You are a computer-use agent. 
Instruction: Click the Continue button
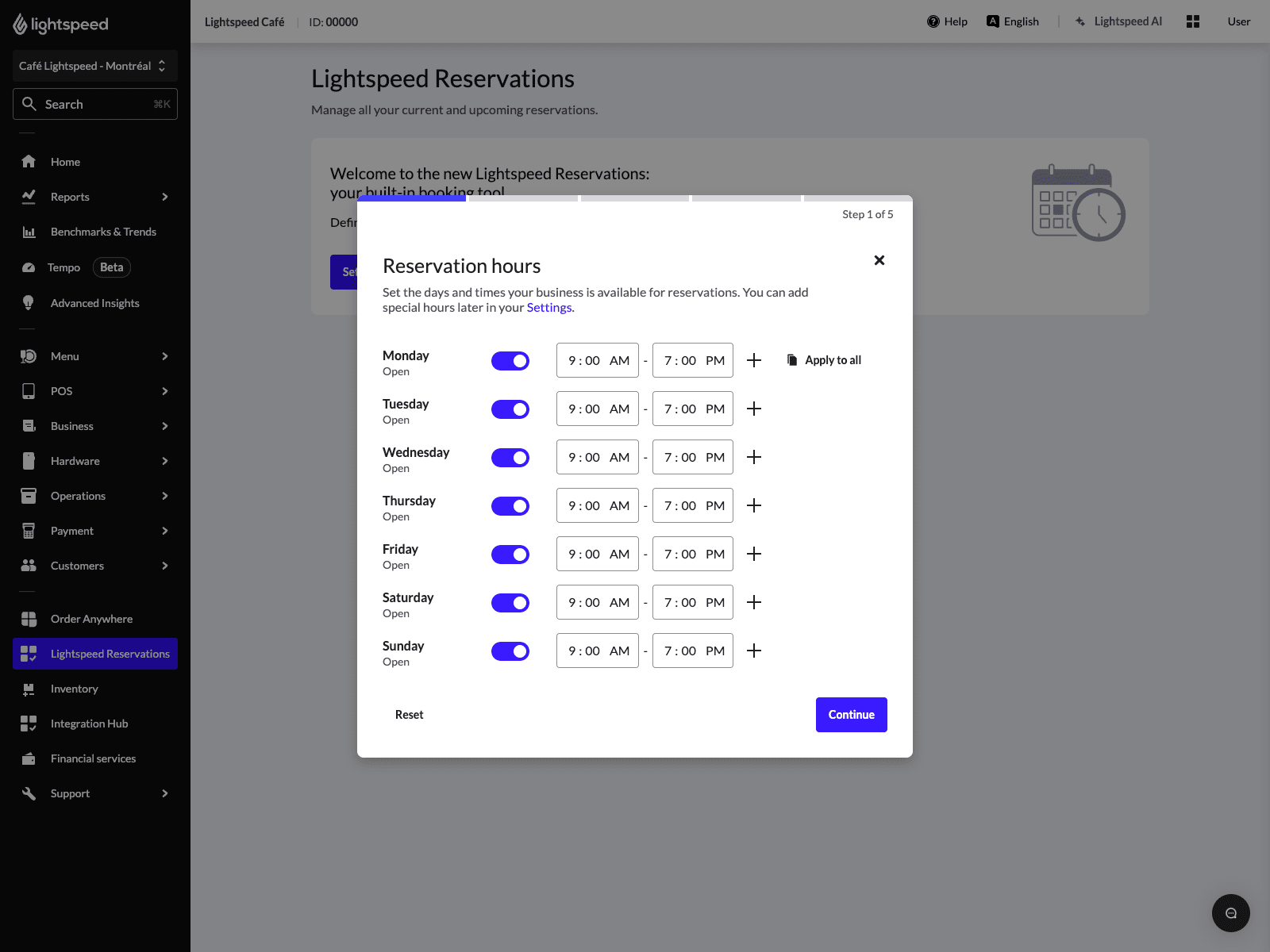851,714
